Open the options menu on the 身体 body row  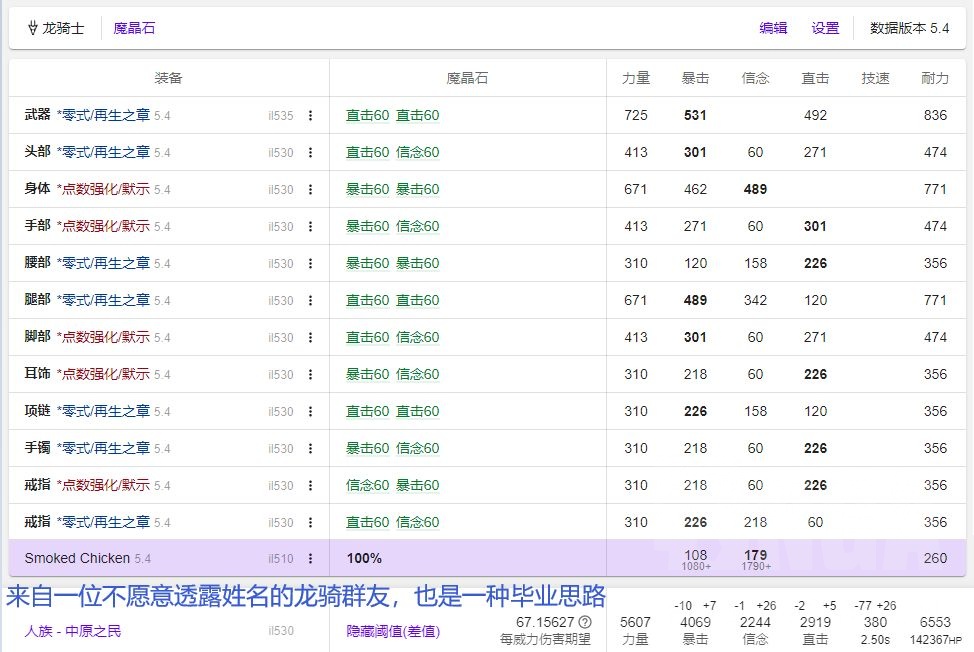311,189
